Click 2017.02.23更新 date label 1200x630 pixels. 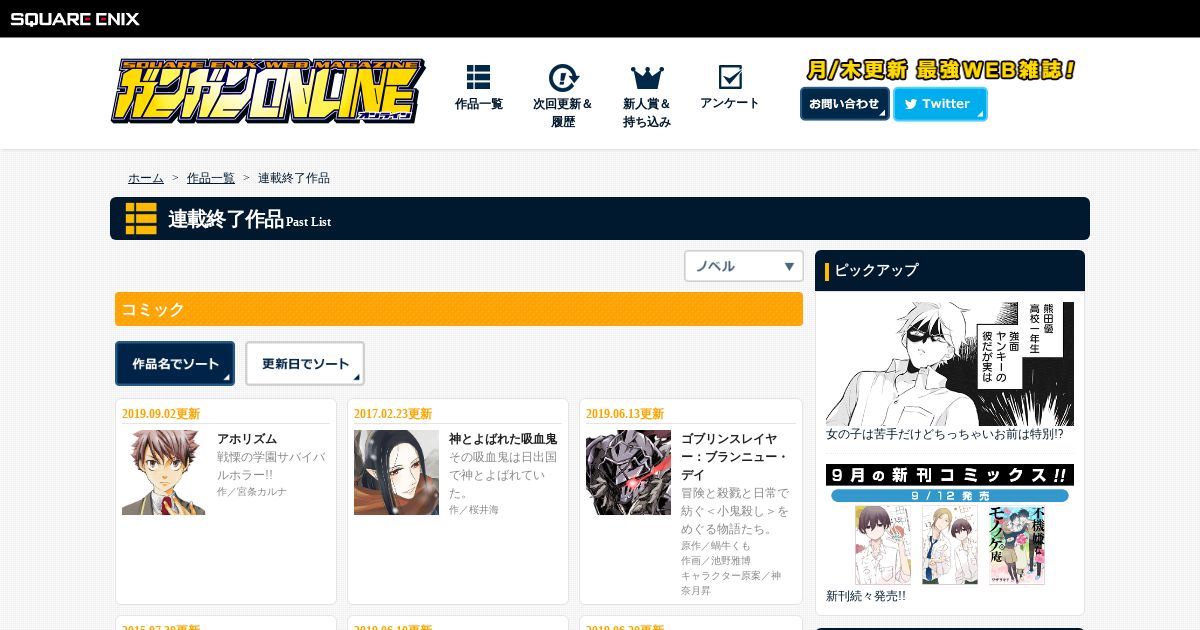point(393,414)
